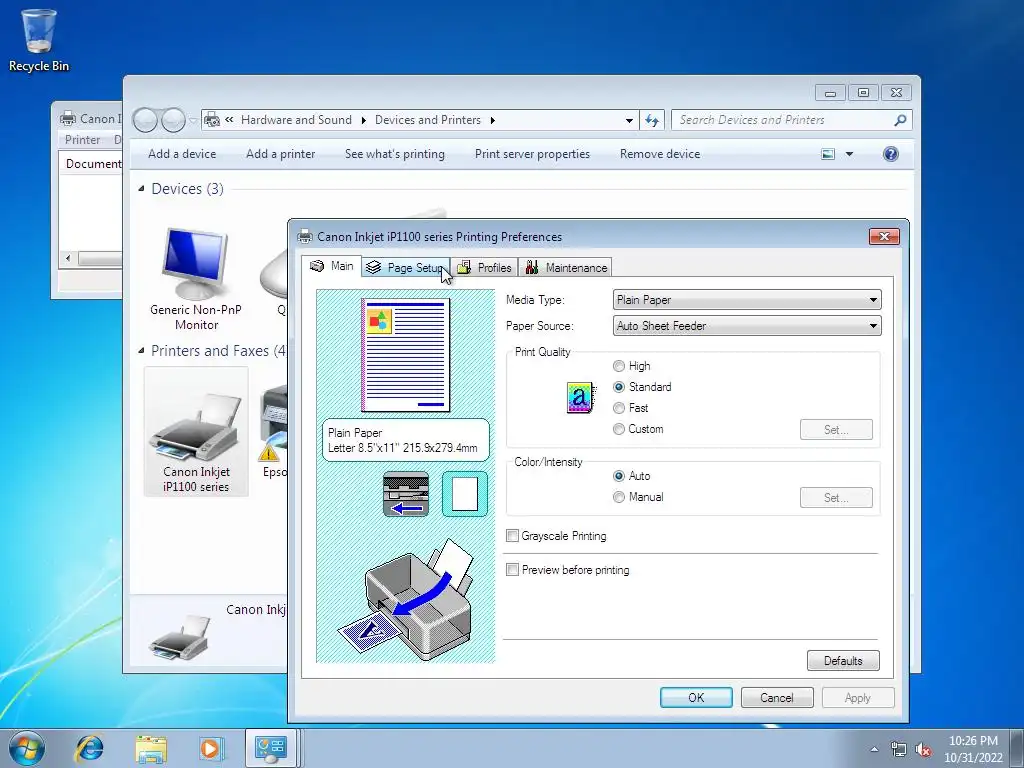Viewport: 1024px width, 768px height.
Task: Open the address bar history dropdown
Action: click(x=629, y=120)
